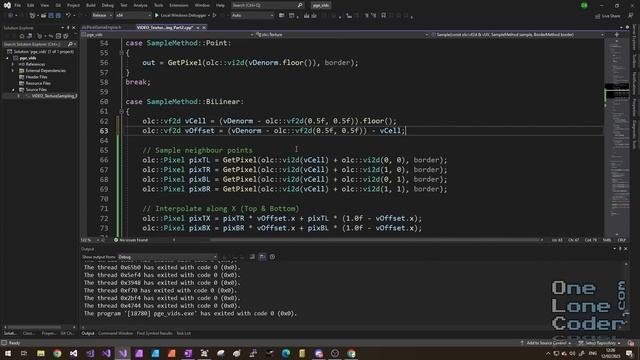Open the Show output from Debug dropdown
This screenshot has height=360, width=640.
(167, 257)
